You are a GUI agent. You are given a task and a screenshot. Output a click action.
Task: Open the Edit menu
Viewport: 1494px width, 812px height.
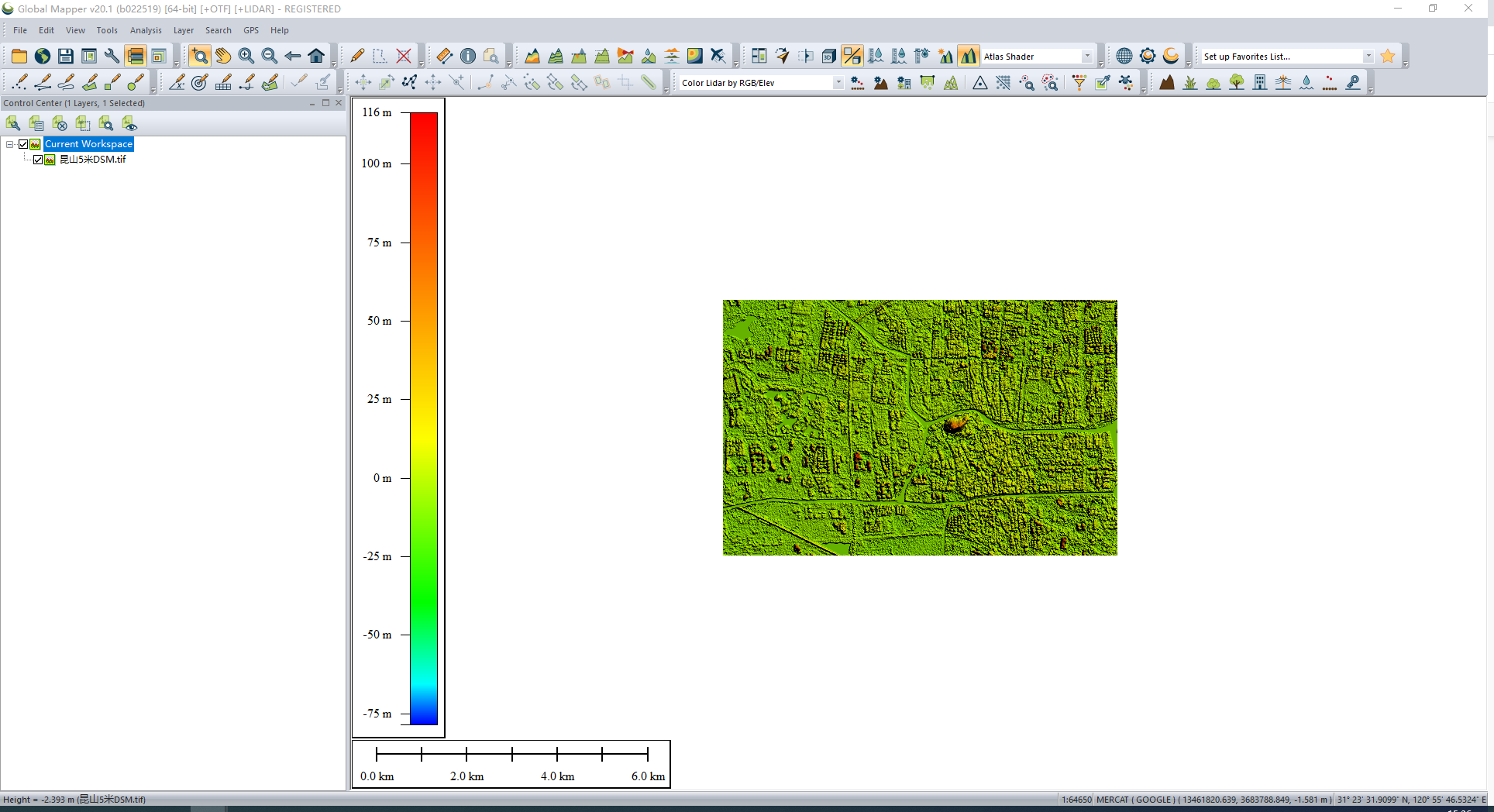pos(46,30)
